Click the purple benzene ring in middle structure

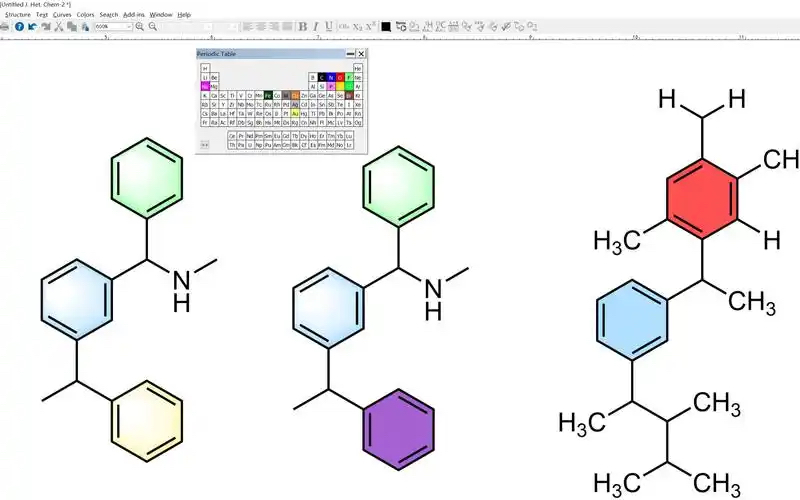tap(398, 427)
